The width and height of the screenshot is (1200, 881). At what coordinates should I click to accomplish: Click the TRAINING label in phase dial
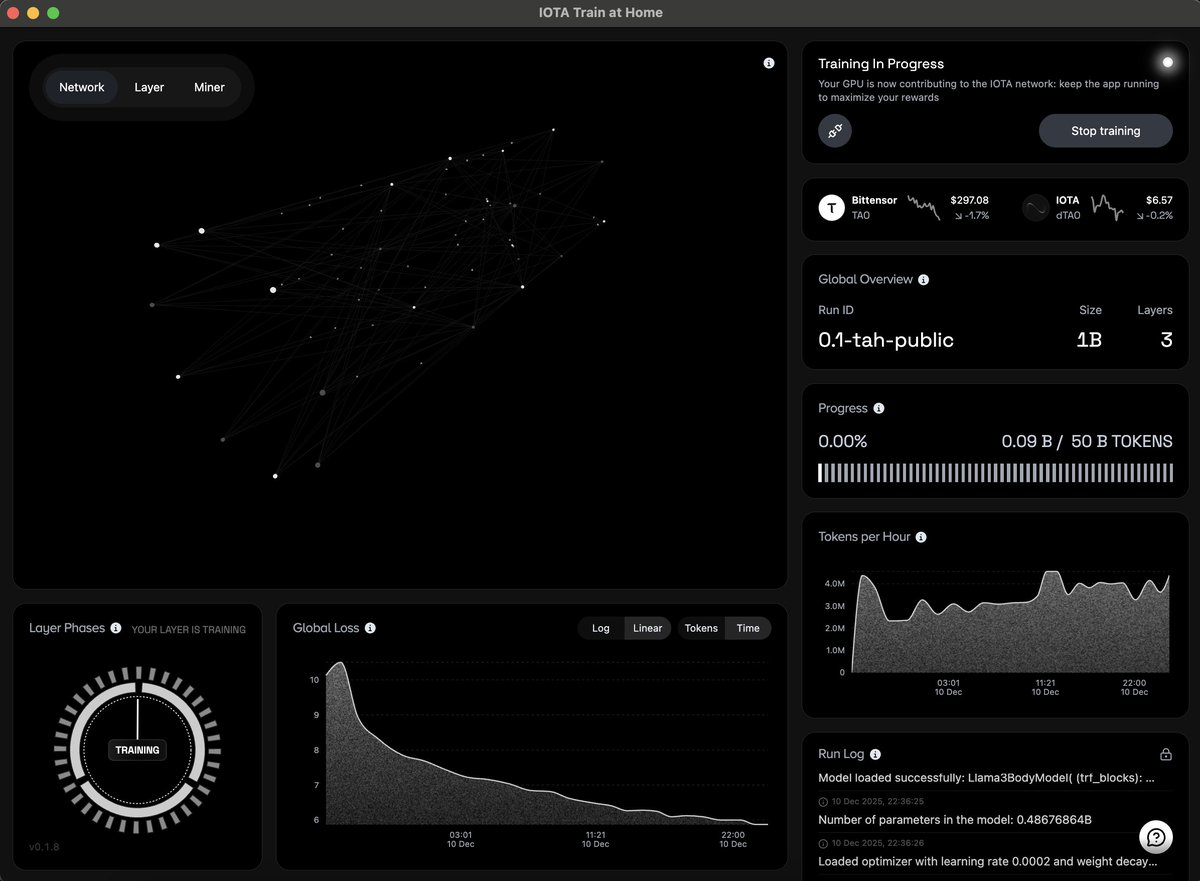click(x=137, y=750)
